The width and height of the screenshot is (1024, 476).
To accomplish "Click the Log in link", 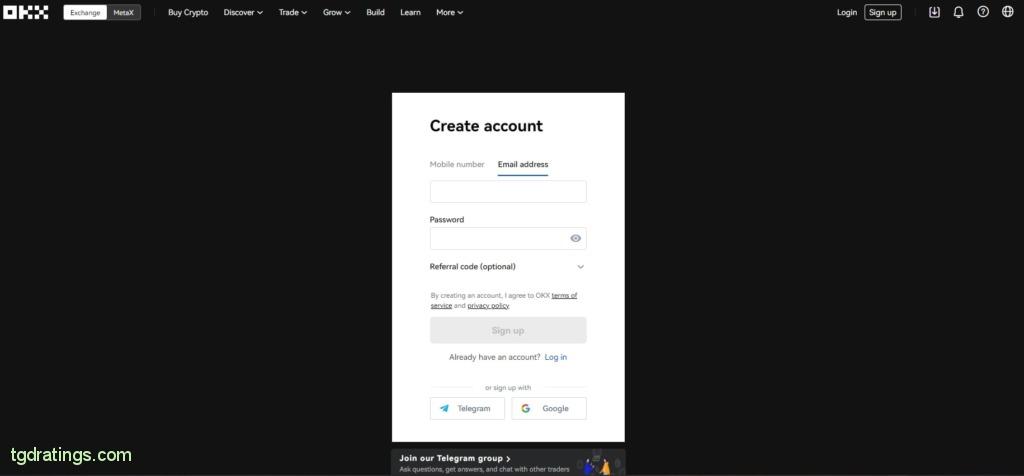I will pyautogui.click(x=556, y=357).
